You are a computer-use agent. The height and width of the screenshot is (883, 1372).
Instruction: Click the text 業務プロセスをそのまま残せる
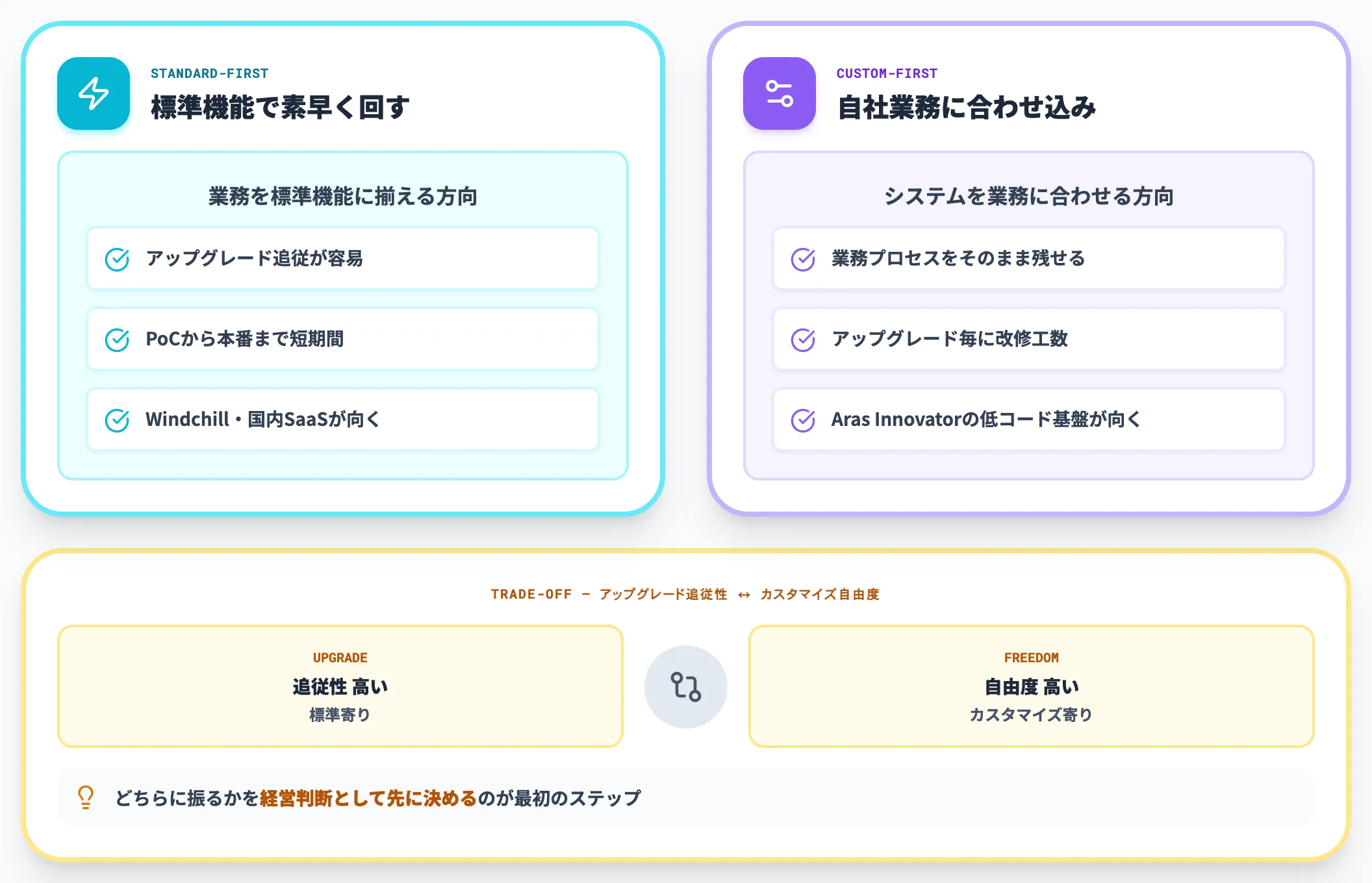click(x=959, y=258)
